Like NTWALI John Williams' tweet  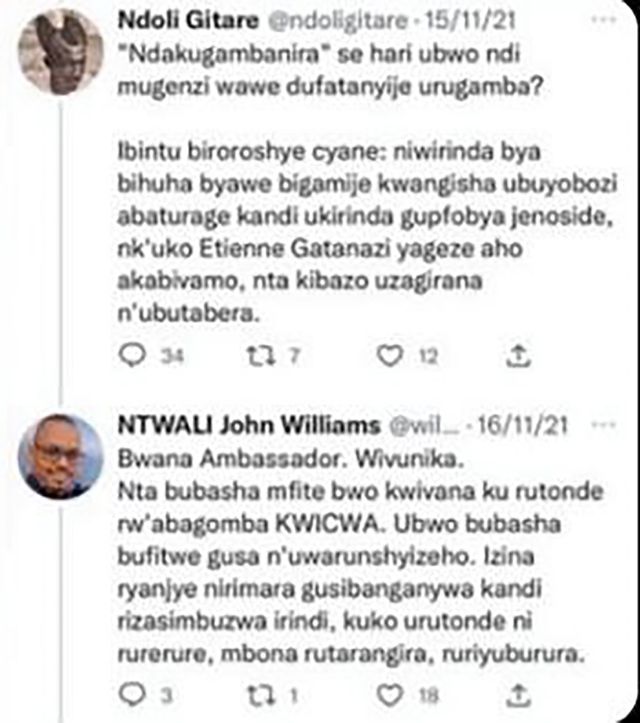[390, 695]
